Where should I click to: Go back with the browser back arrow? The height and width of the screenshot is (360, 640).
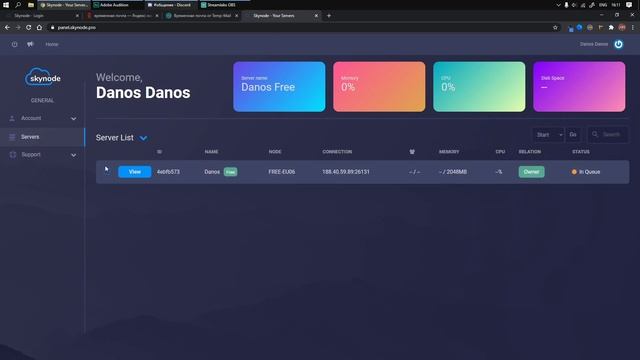(7, 27)
